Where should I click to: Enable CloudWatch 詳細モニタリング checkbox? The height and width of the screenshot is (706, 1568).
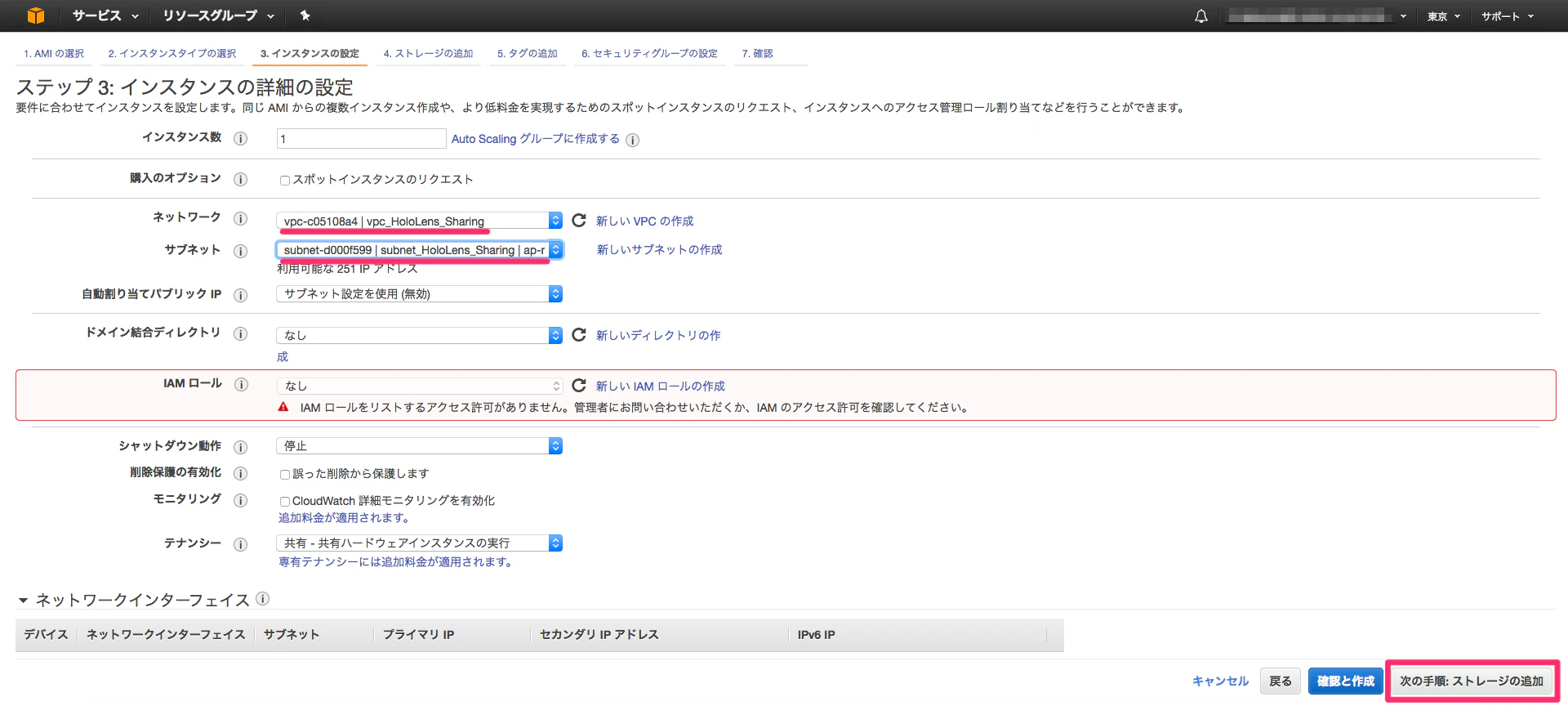(x=285, y=502)
